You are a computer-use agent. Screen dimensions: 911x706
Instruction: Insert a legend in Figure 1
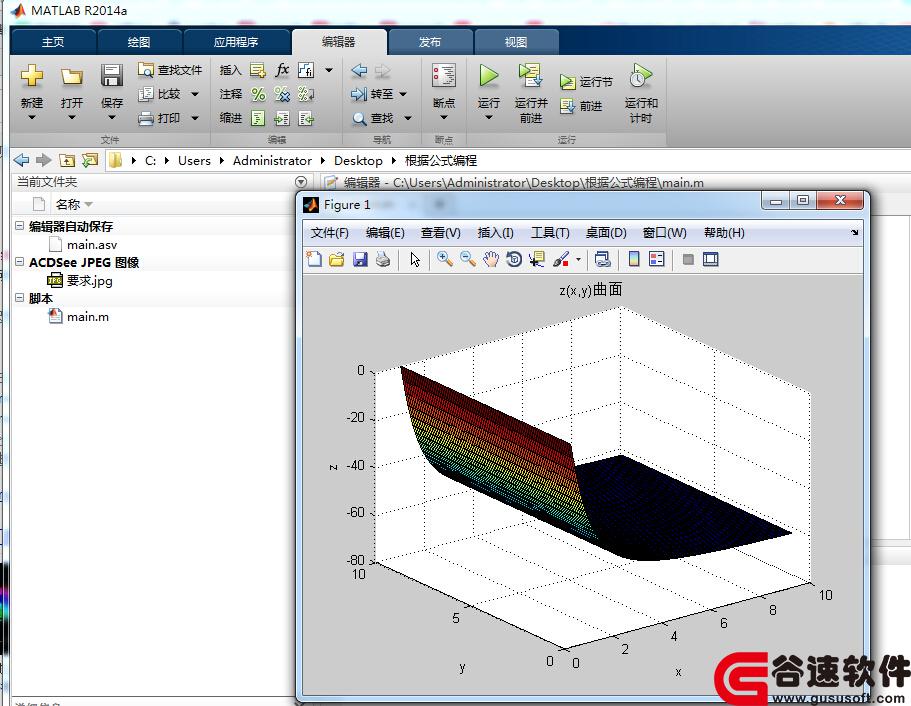point(657,259)
